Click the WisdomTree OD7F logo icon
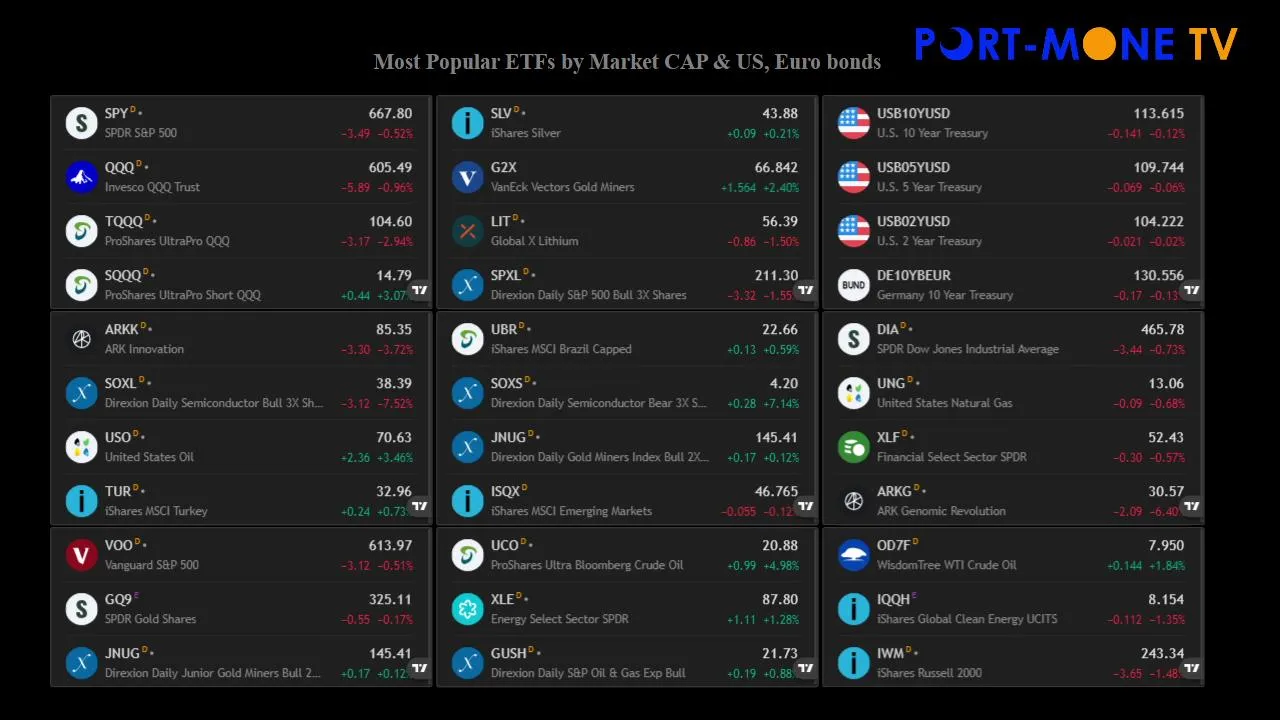The width and height of the screenshot is (1280, 720). coord(853,555)
